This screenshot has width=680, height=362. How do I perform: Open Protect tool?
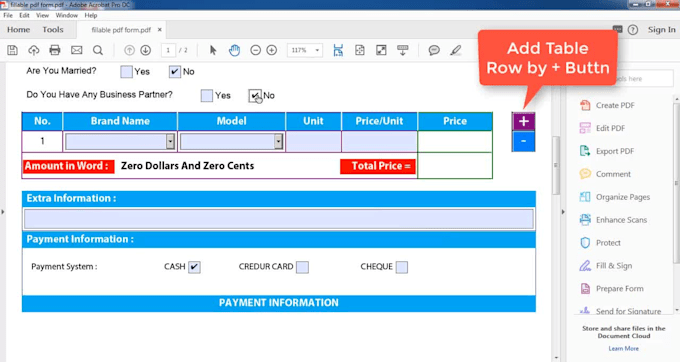click(600, 243)
